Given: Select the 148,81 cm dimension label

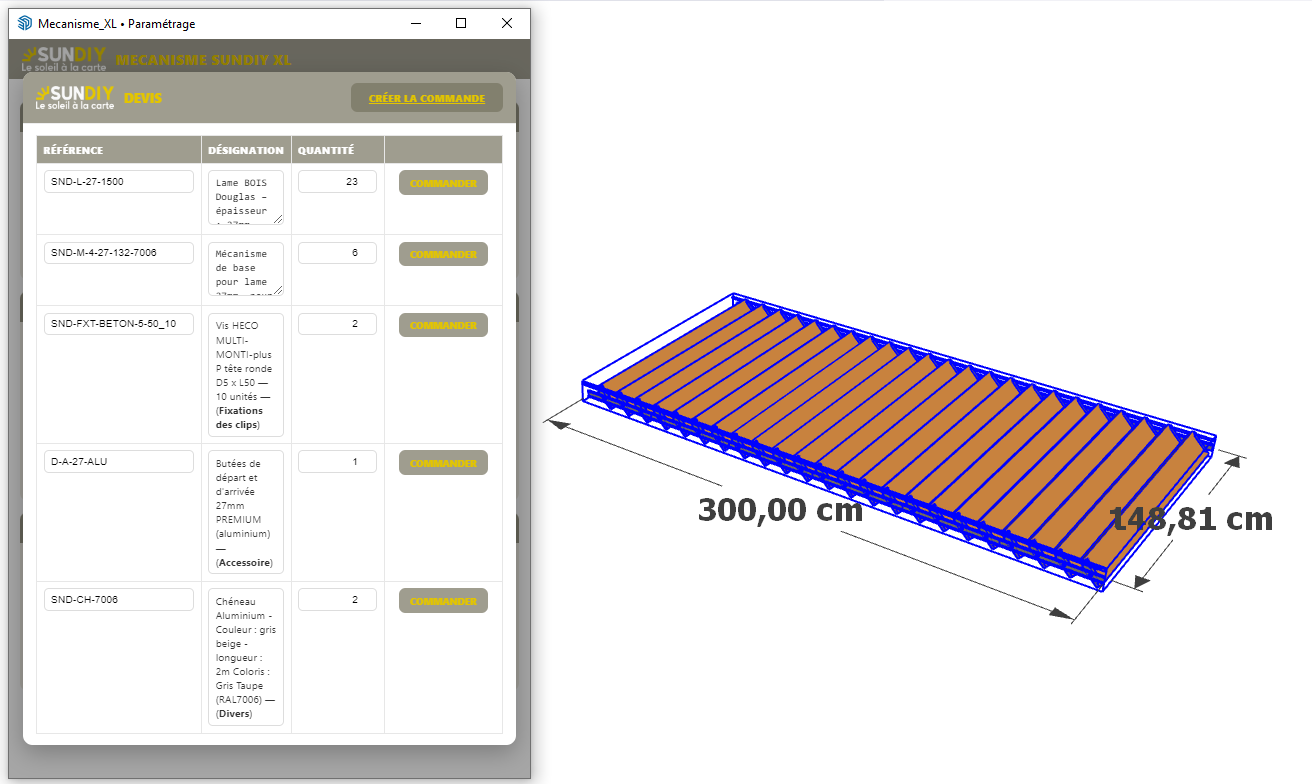Looking at the screenshot, I should coord(1193,519).
